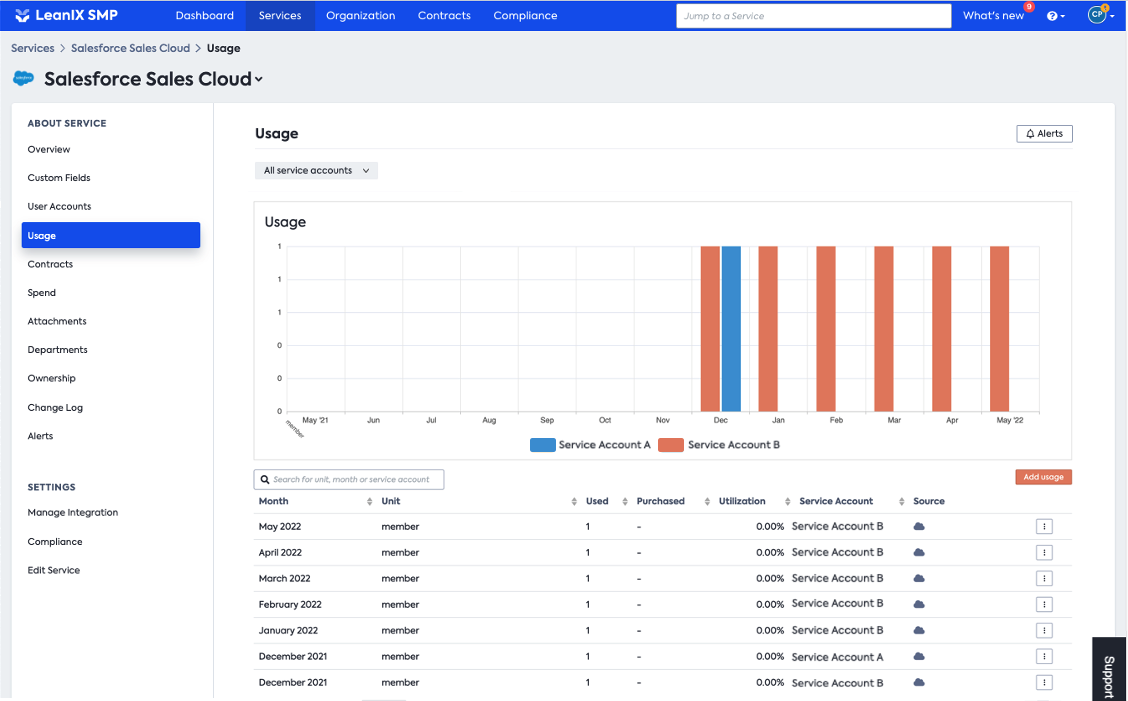Expand the All service accounts dropdown
The height and width of the screenshot is (701, 1128).
coord(317,171)
